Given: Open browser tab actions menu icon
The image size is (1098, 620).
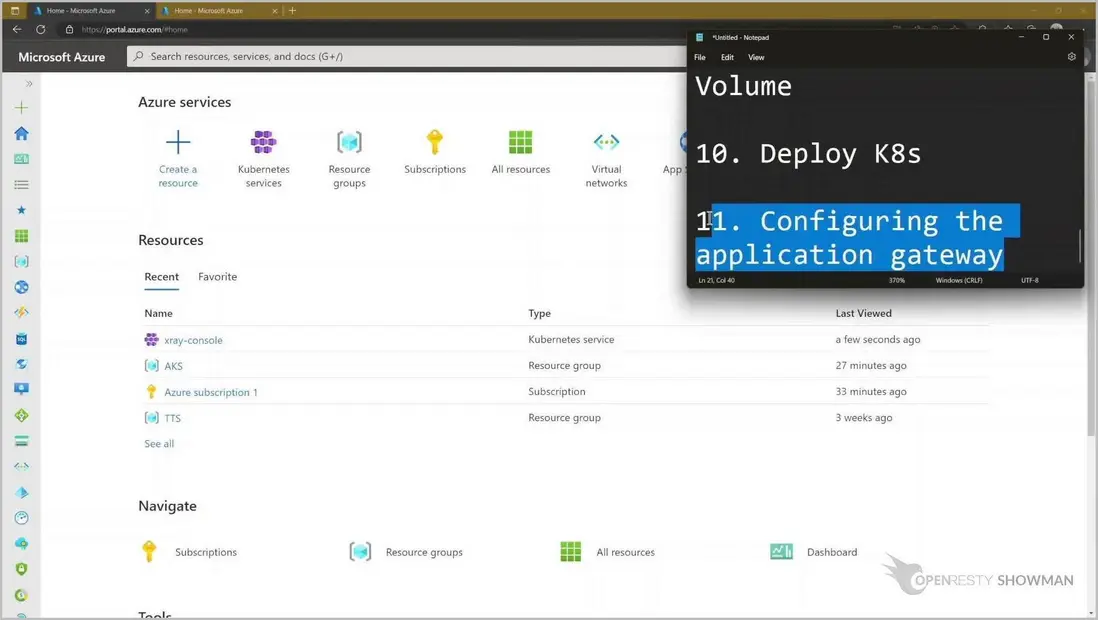Looking at the screenshot, I should [x=15, y=11].
